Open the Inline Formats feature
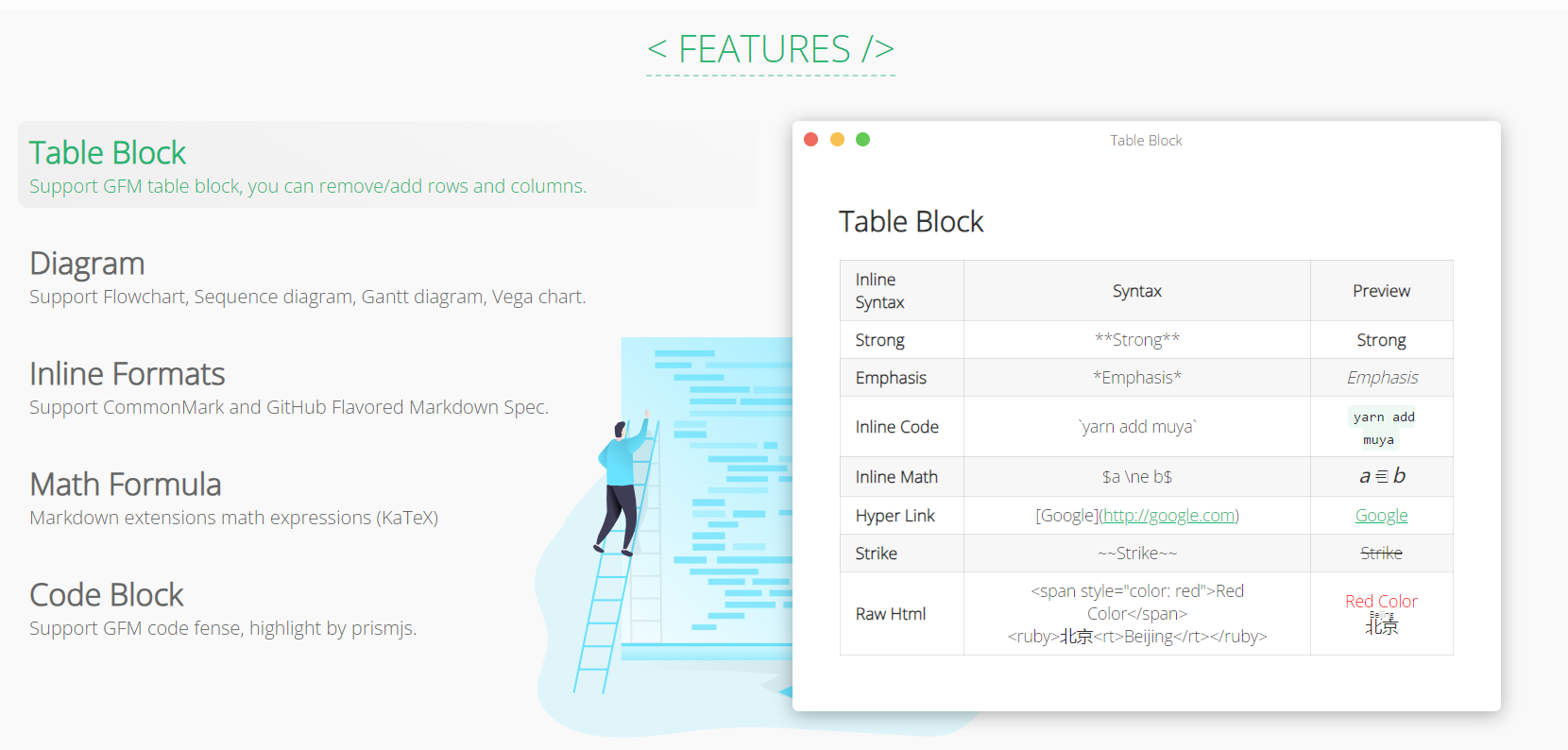Viewport: 1568px width, 750px height. tap(127, 374)
